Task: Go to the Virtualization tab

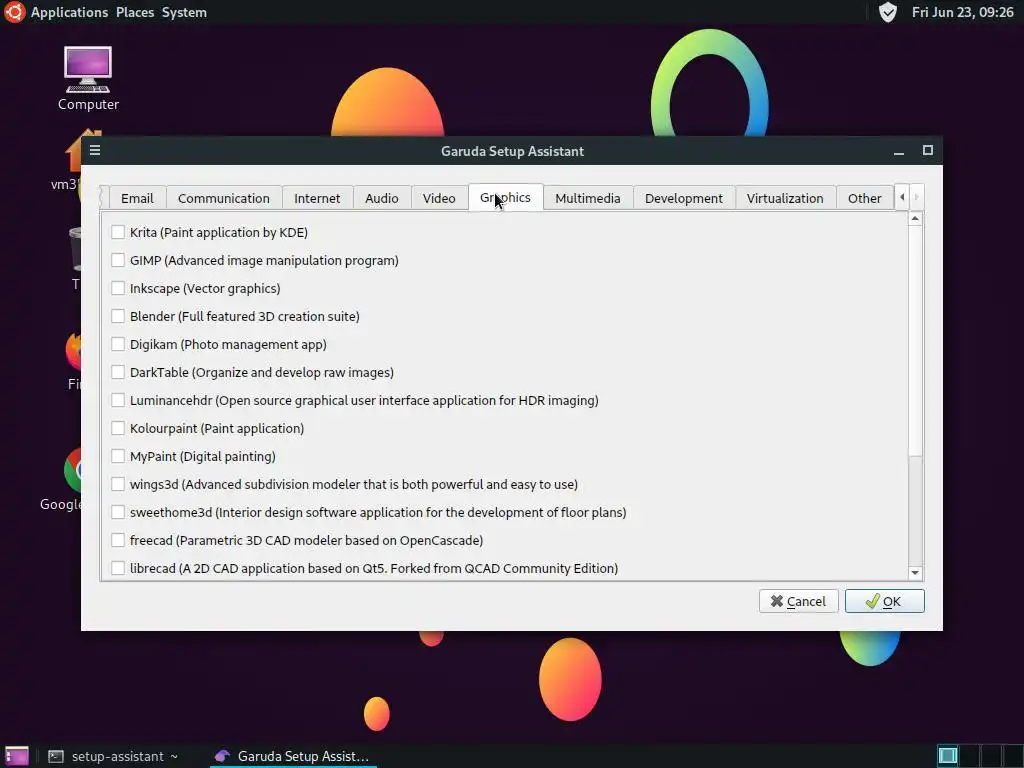Action: 785,198
